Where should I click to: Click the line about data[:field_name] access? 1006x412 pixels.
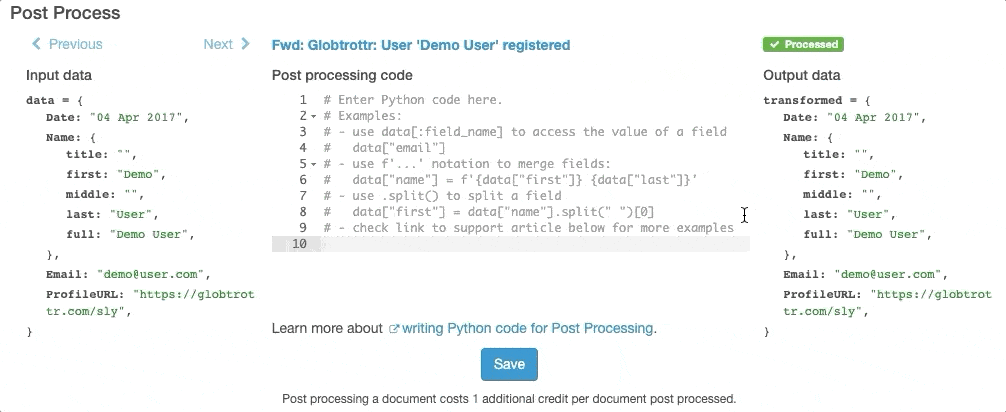(524, 132)
